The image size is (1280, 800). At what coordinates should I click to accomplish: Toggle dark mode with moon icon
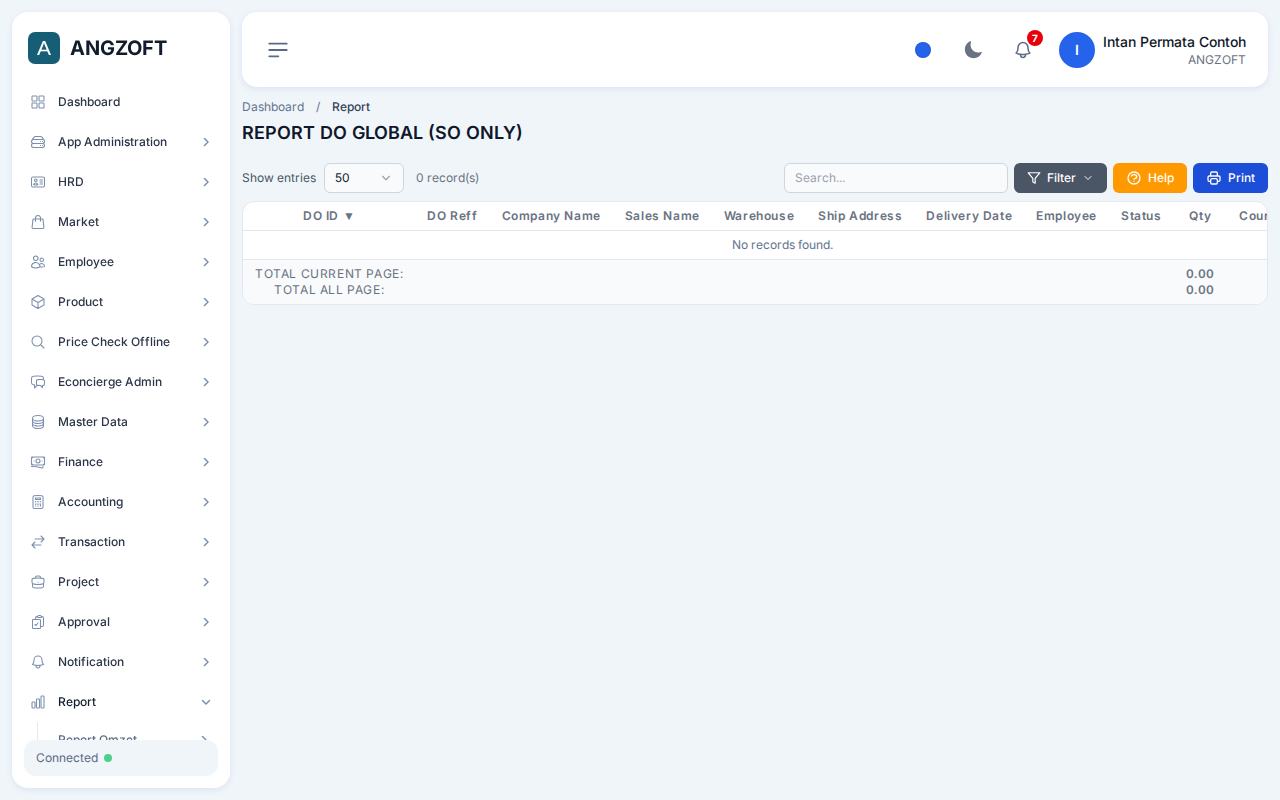click(973, 50)
